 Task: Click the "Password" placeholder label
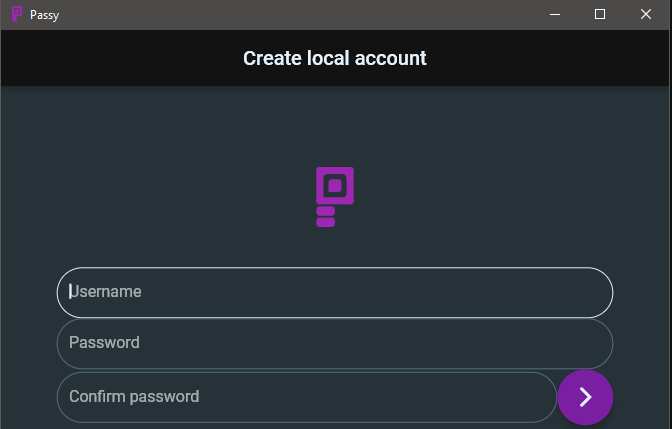[104, 343]
